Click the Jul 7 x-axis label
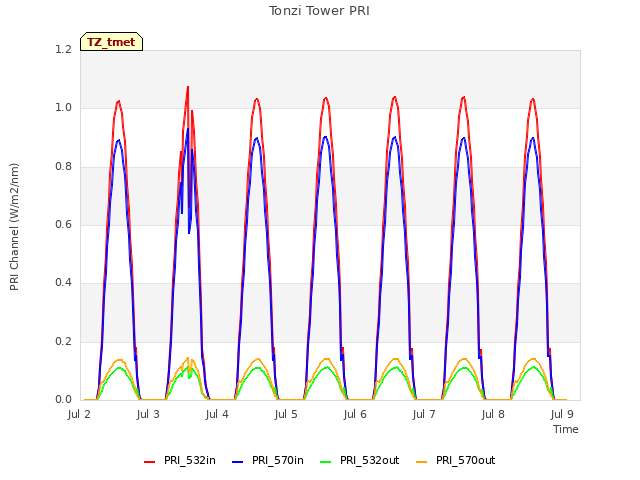 (x=424, y=414)
